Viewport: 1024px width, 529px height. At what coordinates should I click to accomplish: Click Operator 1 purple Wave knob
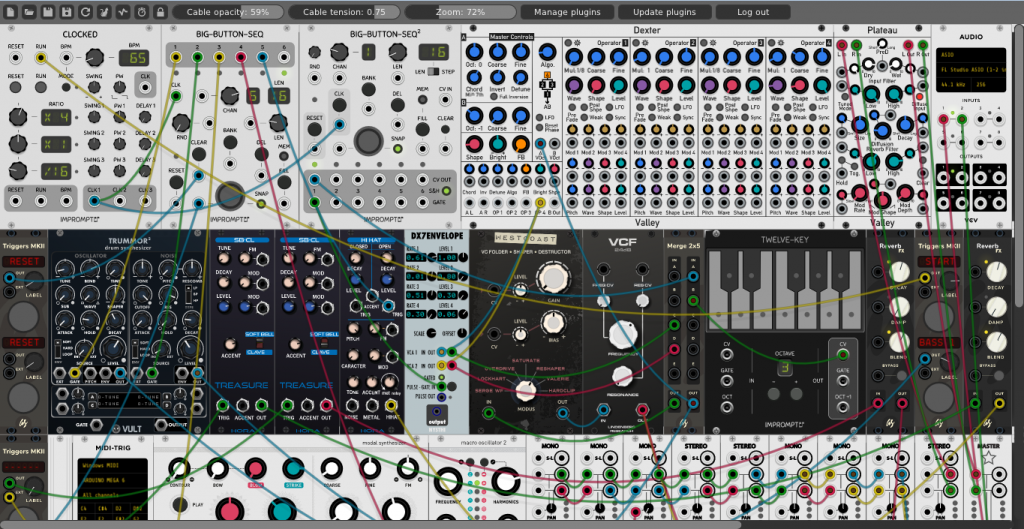[574, 85]
